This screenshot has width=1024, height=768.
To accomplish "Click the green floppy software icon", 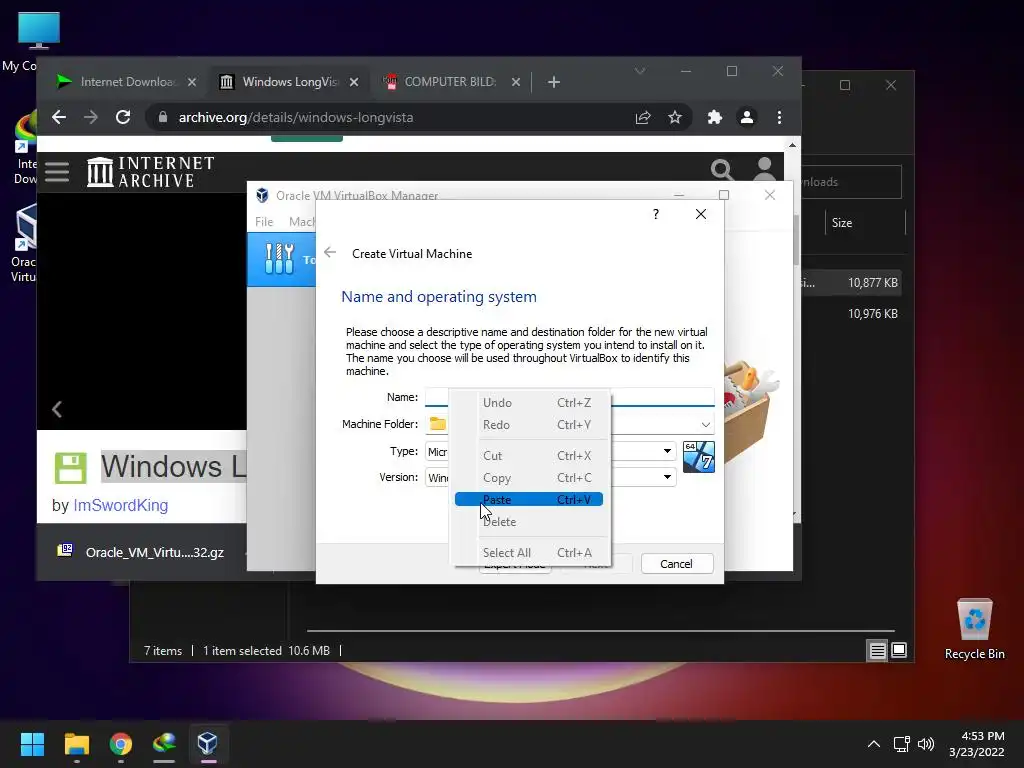I will 71,468.
